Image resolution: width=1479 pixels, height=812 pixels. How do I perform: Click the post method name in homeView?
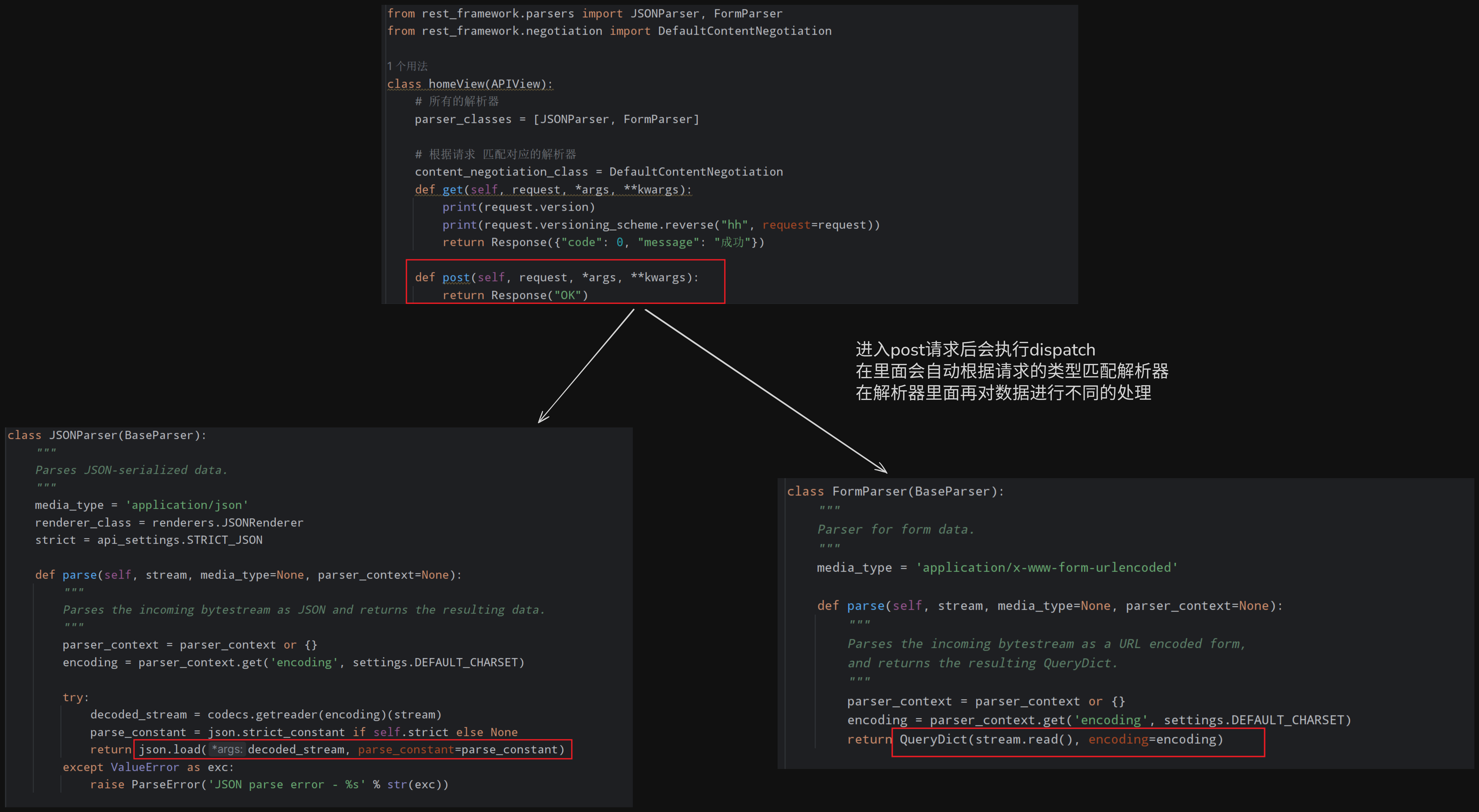tap(456, 277)
